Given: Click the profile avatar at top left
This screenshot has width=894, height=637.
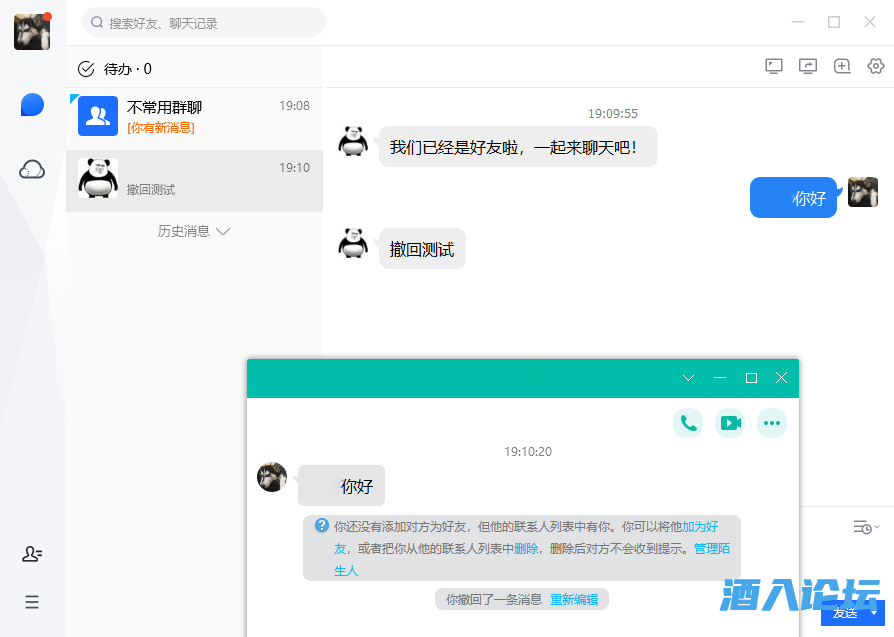Looking at the screenshot, I should point(32,32).
